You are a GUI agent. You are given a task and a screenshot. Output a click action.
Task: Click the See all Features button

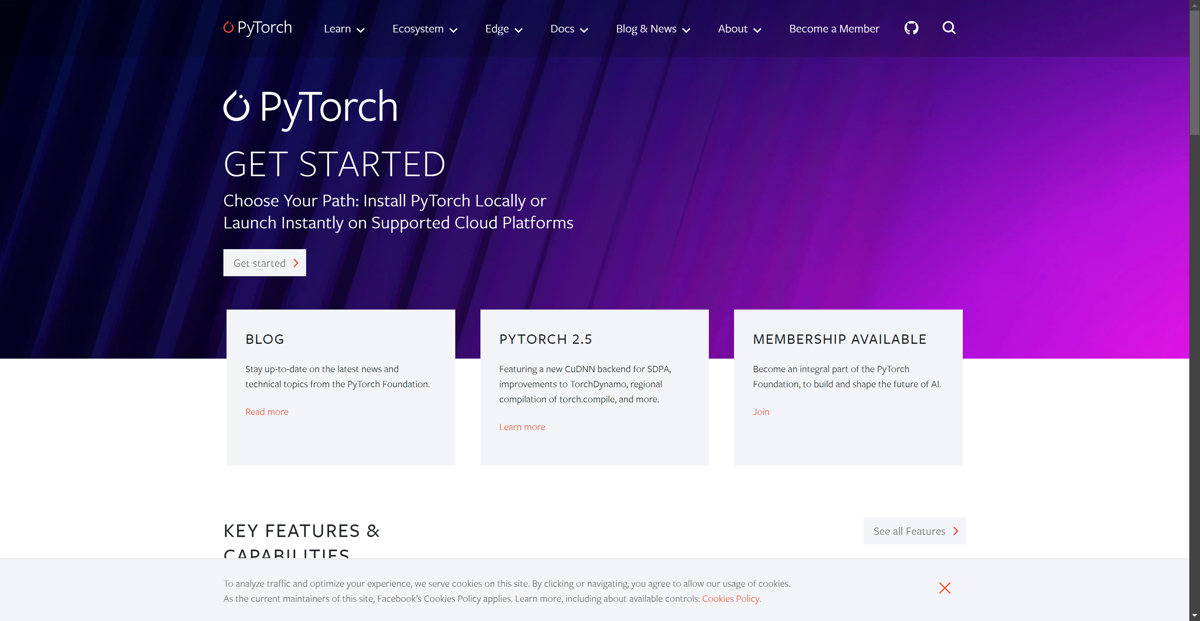(915, 531)
